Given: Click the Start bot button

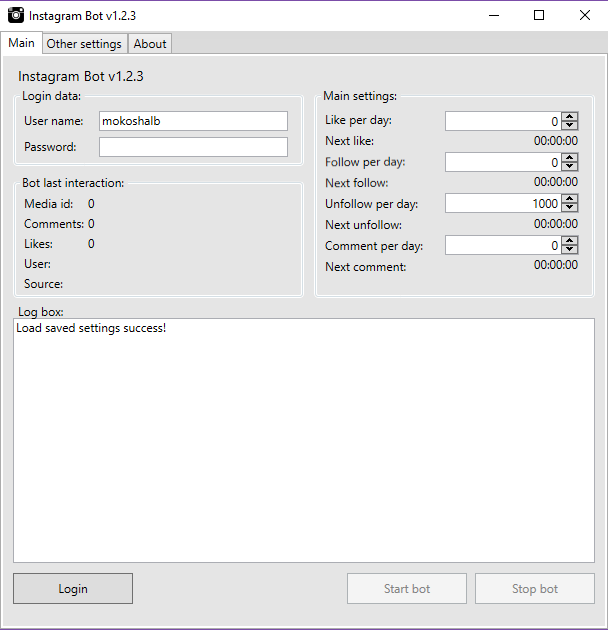Looking at the screenshot, I should click(407, 589).
